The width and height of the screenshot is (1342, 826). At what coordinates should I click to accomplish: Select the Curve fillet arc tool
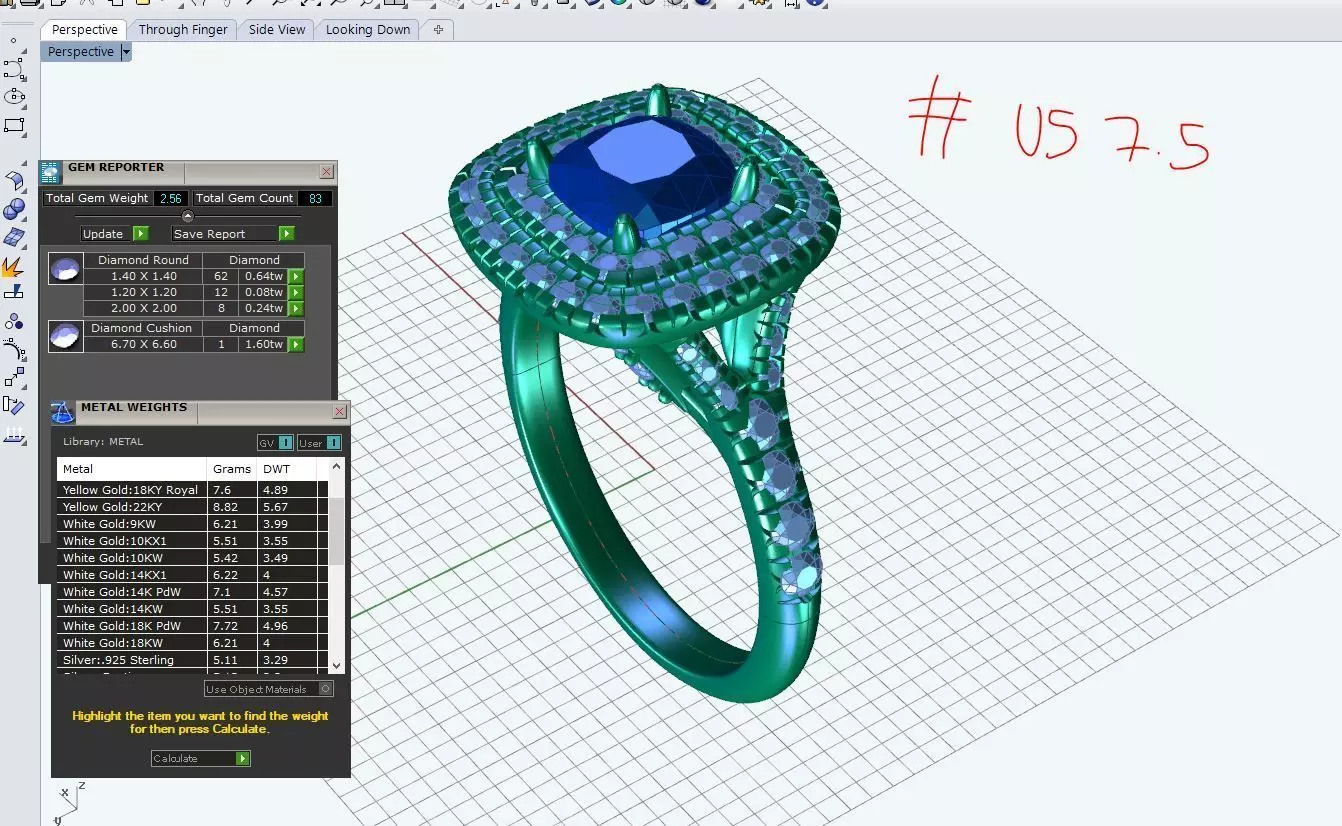[x=14, y=350]
